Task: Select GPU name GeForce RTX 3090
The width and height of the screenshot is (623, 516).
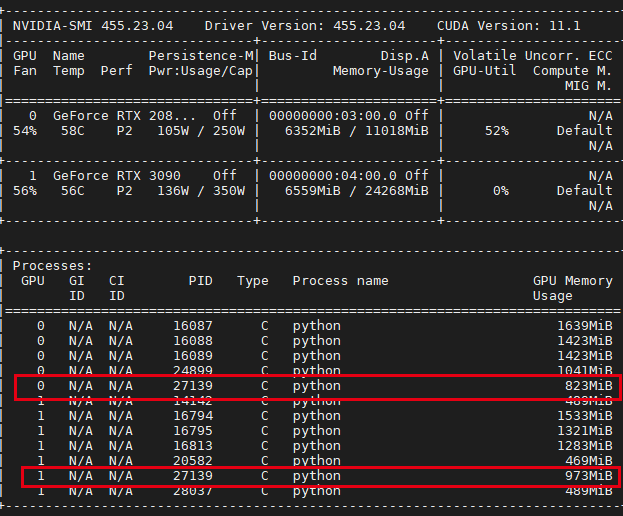Action: pos(117,176)
